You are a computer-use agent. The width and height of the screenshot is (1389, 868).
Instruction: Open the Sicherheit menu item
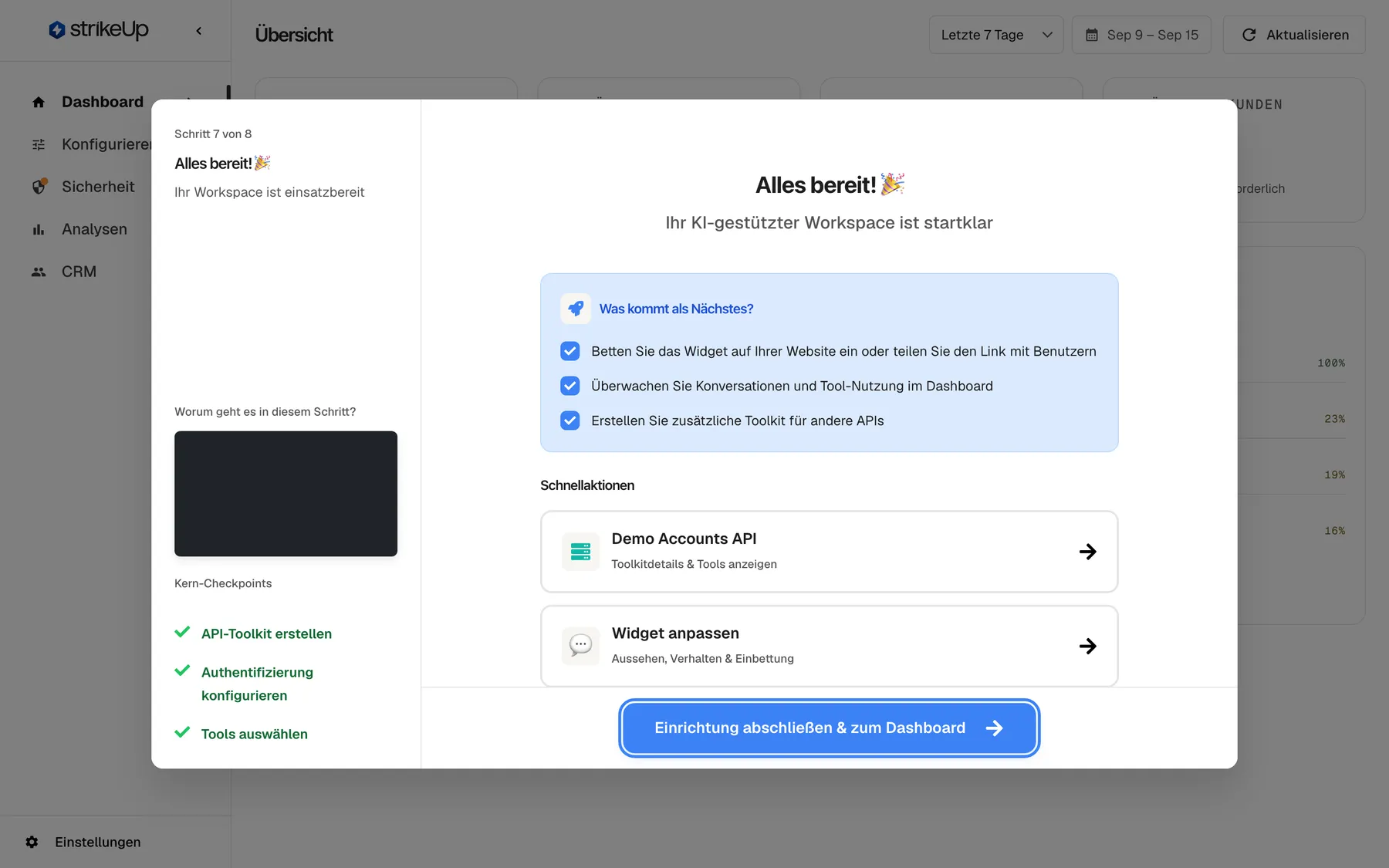[98, 187]
